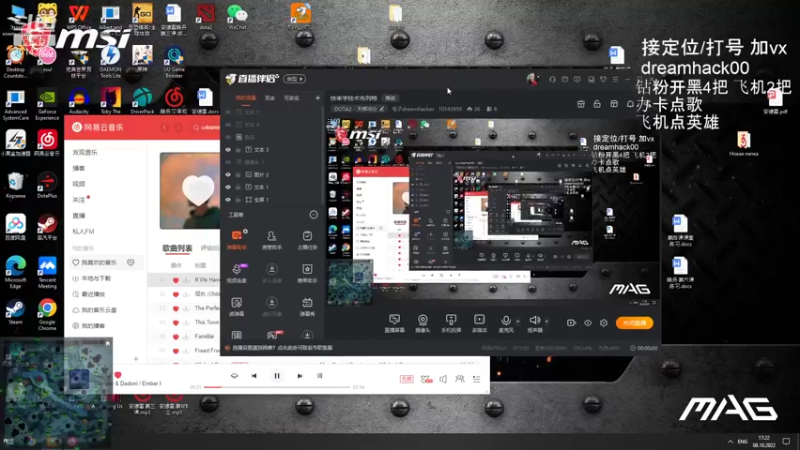Open the 弹幕秀 tool

307,307
